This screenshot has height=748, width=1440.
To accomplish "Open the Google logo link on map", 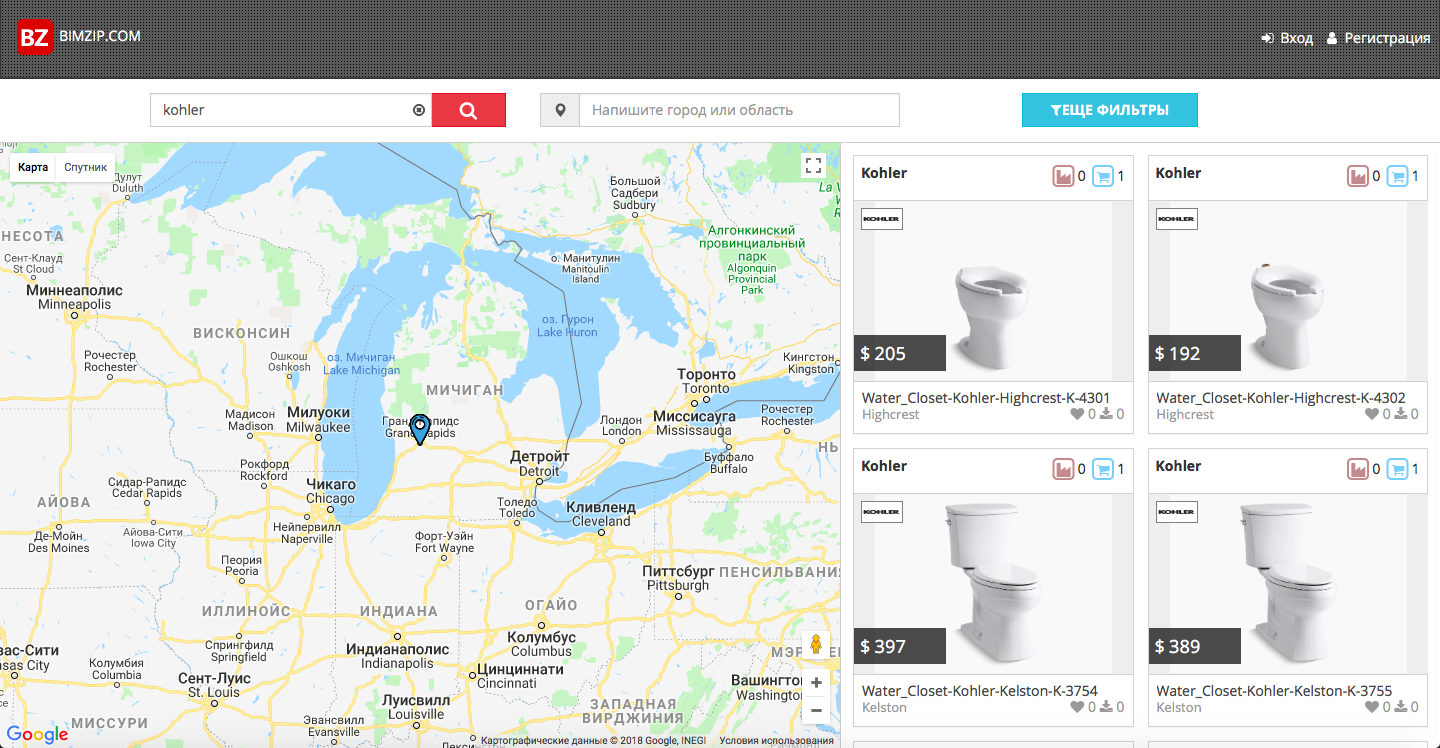I will click(37, 735).
